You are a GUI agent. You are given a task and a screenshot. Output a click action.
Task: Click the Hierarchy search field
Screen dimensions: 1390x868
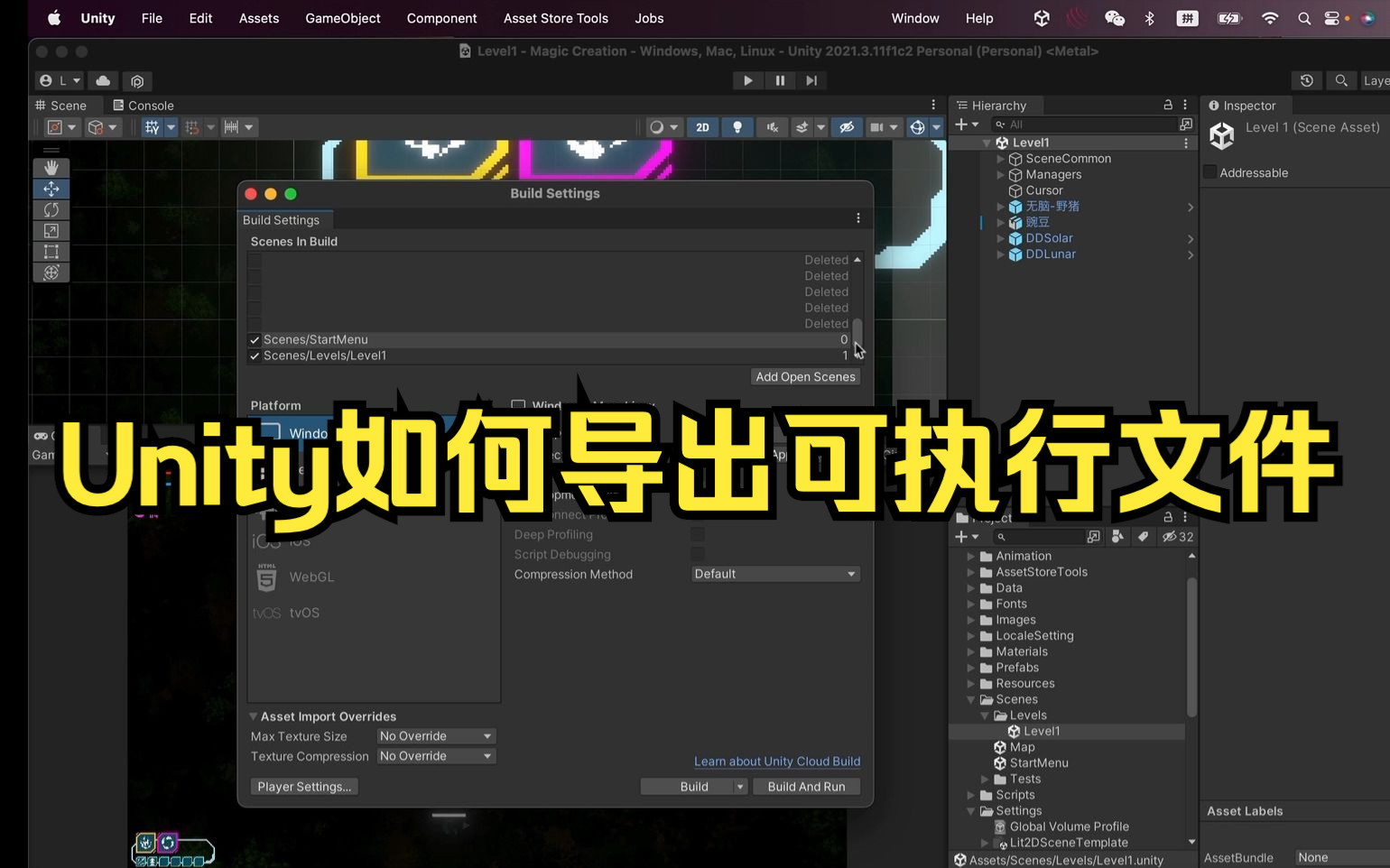[x=1084, y=125]
